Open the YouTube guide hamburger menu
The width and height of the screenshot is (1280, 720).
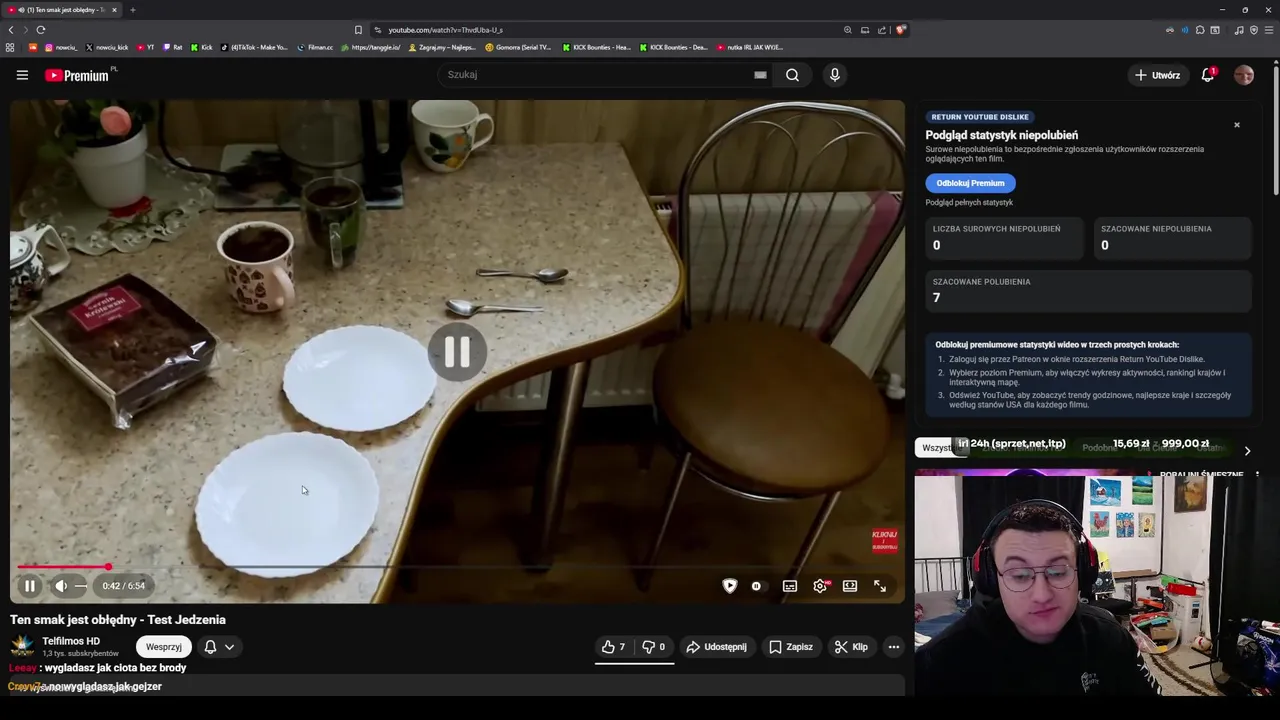22,75
